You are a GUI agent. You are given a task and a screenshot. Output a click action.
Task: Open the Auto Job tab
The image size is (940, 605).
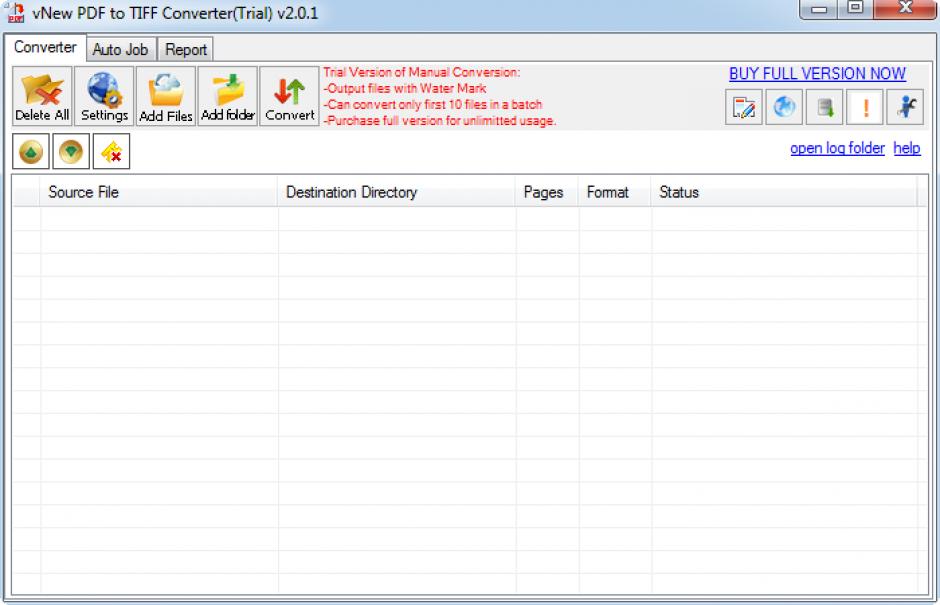120,50
